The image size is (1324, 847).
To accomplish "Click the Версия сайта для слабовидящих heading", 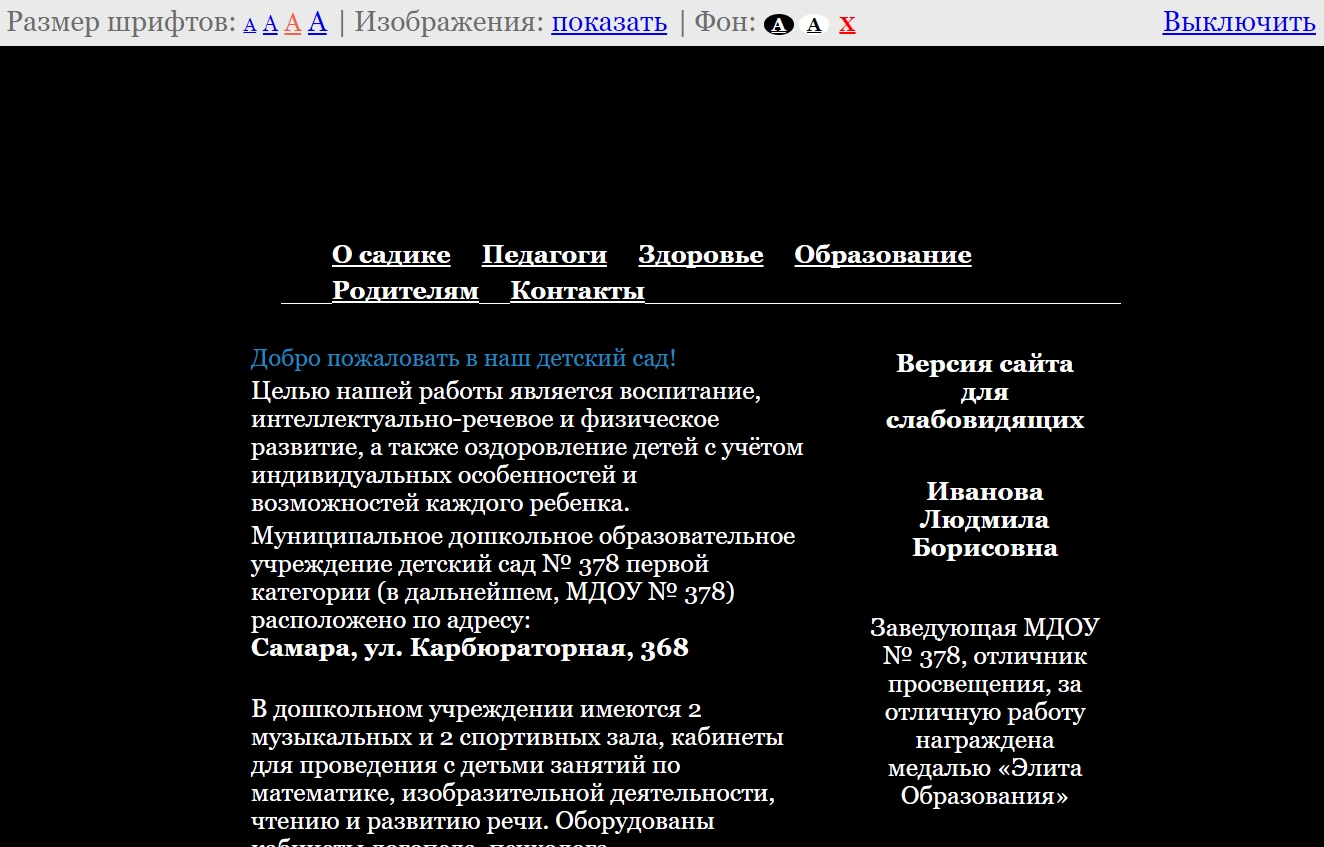I will point(984,391).
